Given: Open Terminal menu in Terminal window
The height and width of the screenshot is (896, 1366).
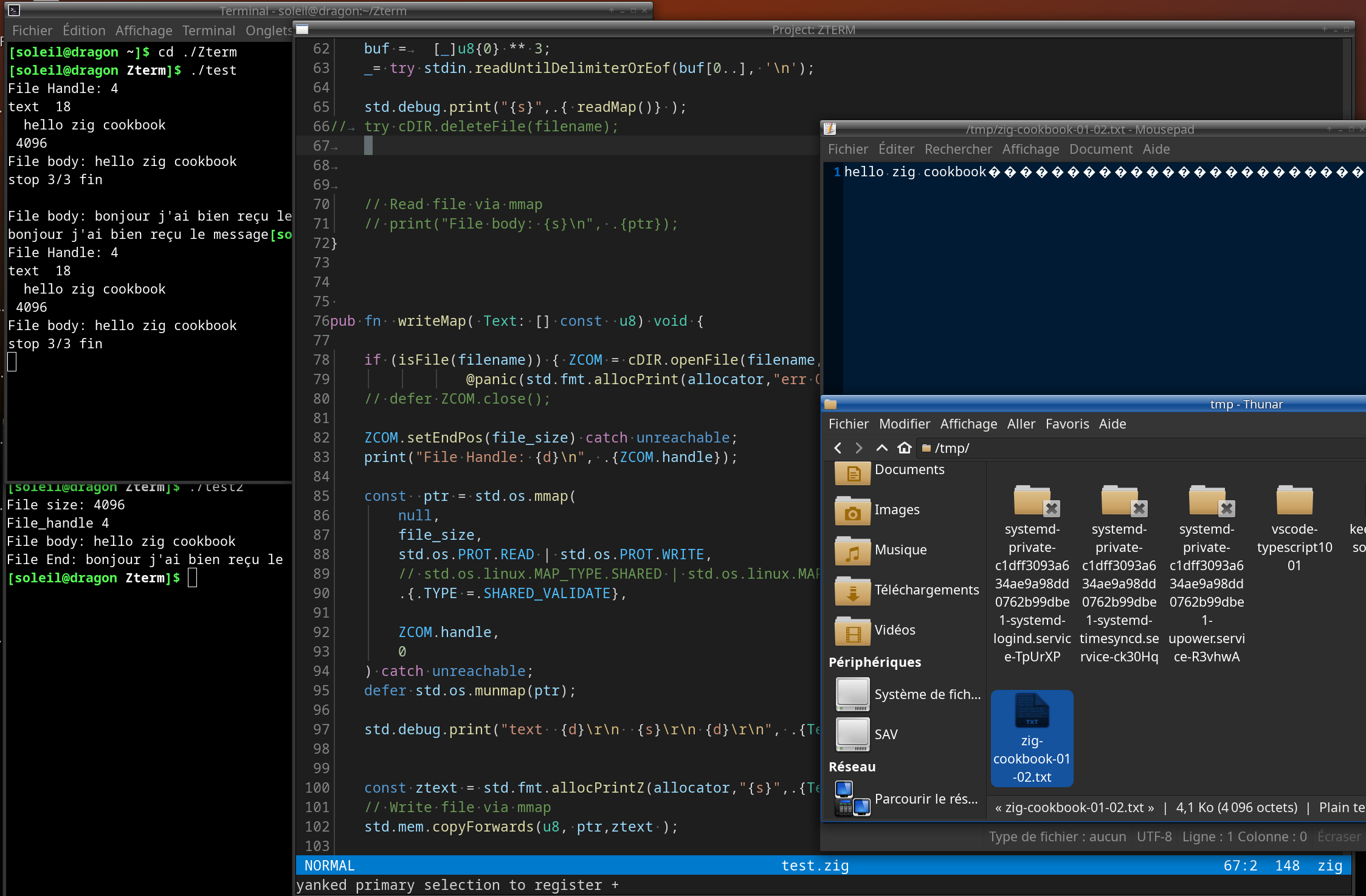Looking at the screenshot, I should [209, 30].
